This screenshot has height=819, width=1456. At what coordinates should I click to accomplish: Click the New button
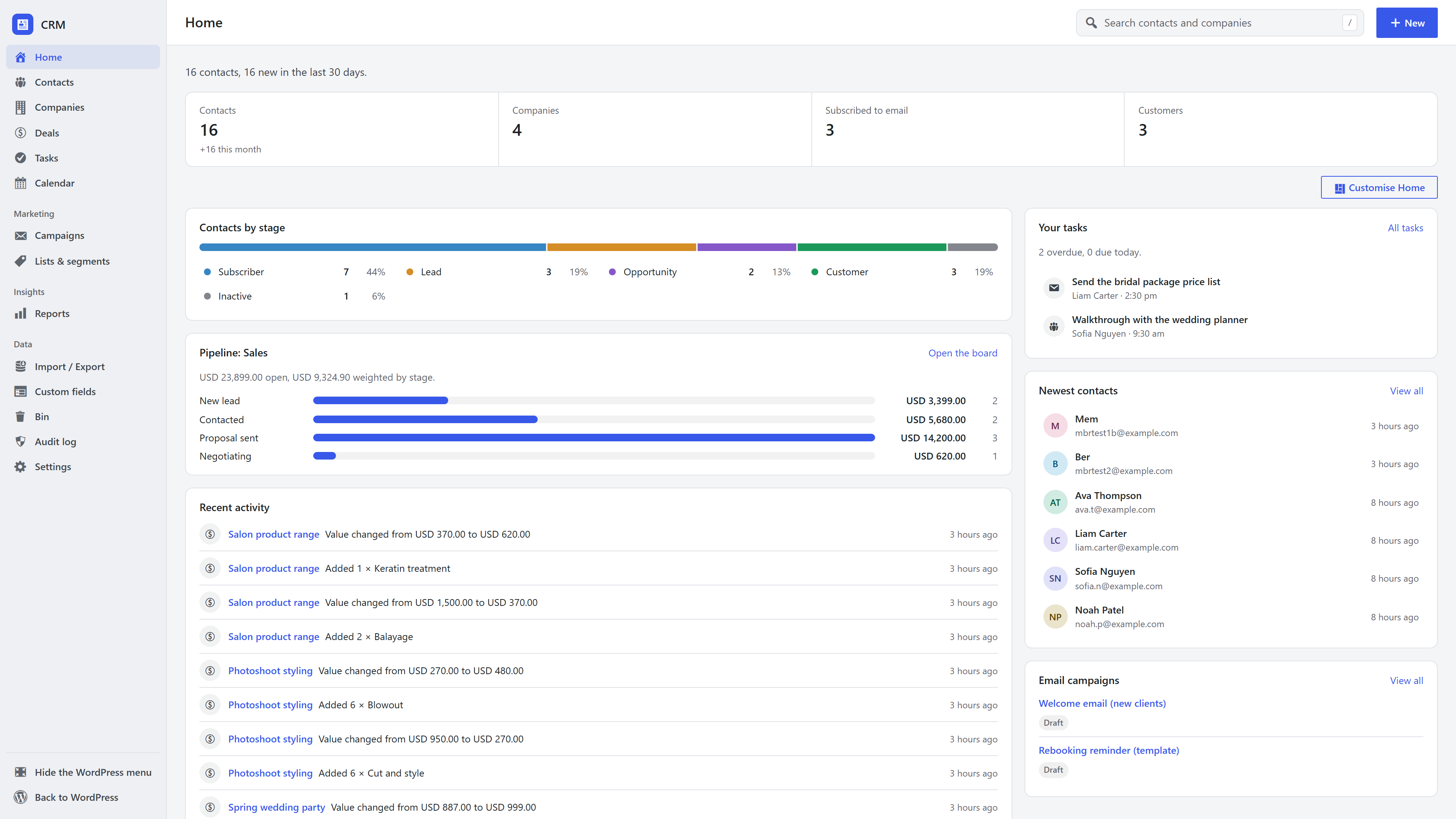click(x=1407, y=23)
